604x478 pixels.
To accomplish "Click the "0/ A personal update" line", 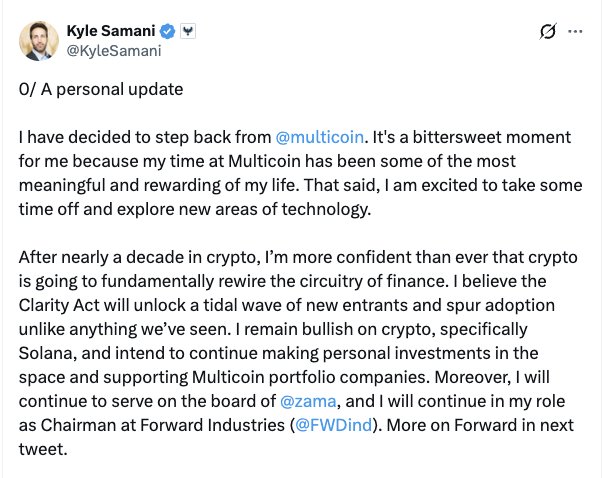I will pyautogui.click(x=102, y=89).
